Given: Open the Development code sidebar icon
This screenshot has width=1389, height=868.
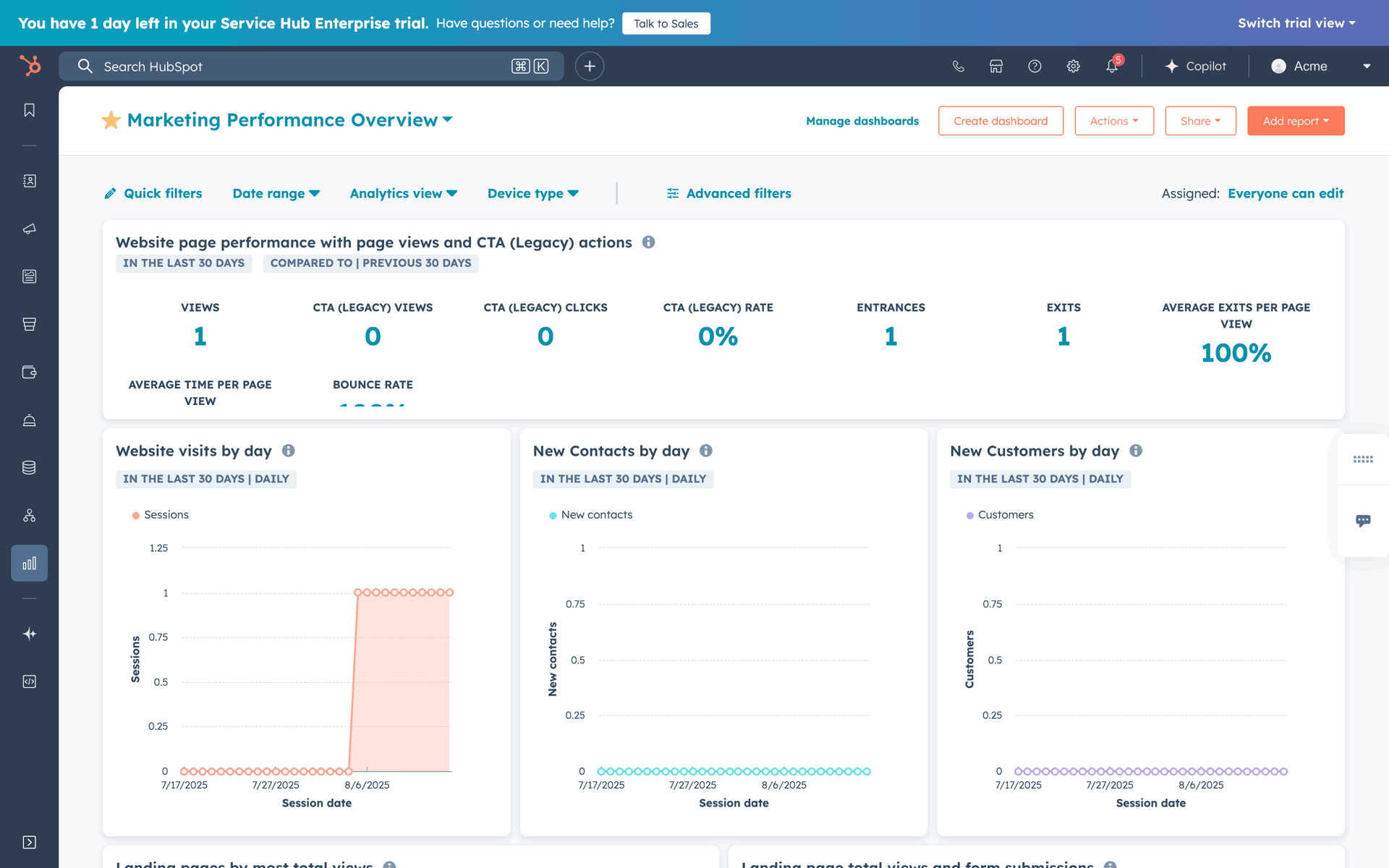Looking at the screenshot, I should (29, 681).
